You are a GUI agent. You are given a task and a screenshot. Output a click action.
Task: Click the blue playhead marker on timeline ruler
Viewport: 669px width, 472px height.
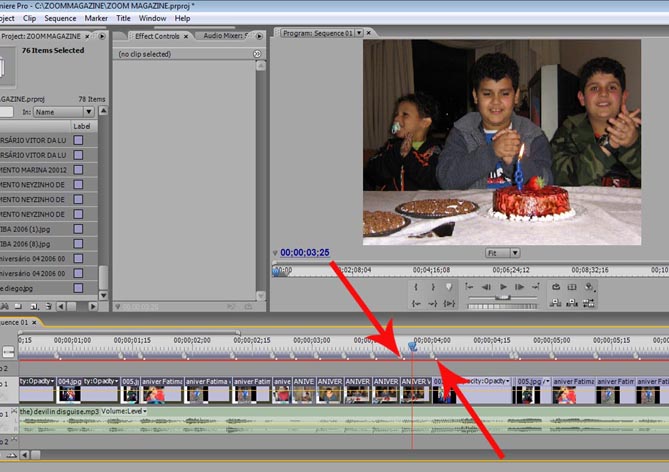click(x=412, y=345)
